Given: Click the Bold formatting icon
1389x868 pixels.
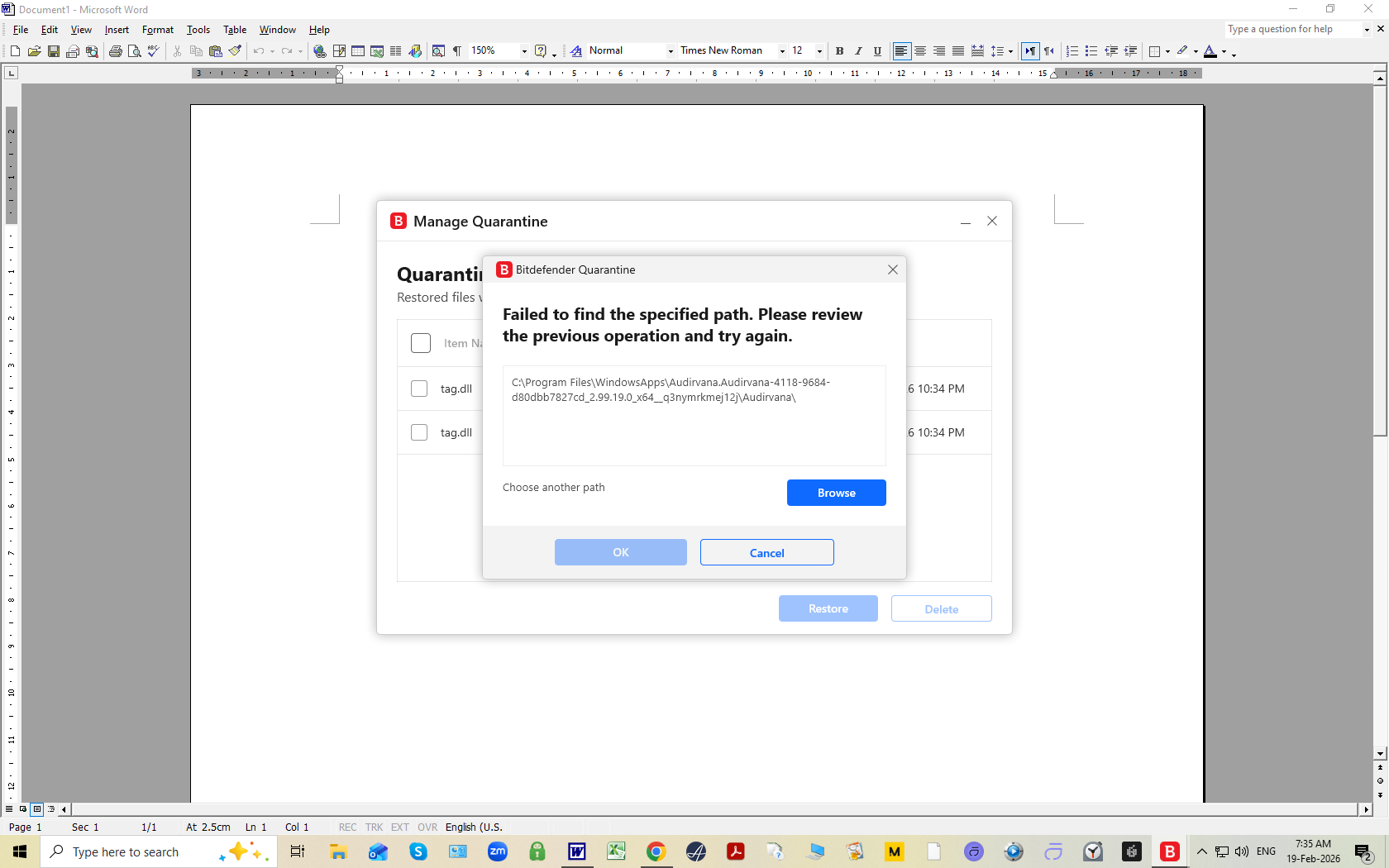Looking at the screenshot, I should (x=839, y=51).
